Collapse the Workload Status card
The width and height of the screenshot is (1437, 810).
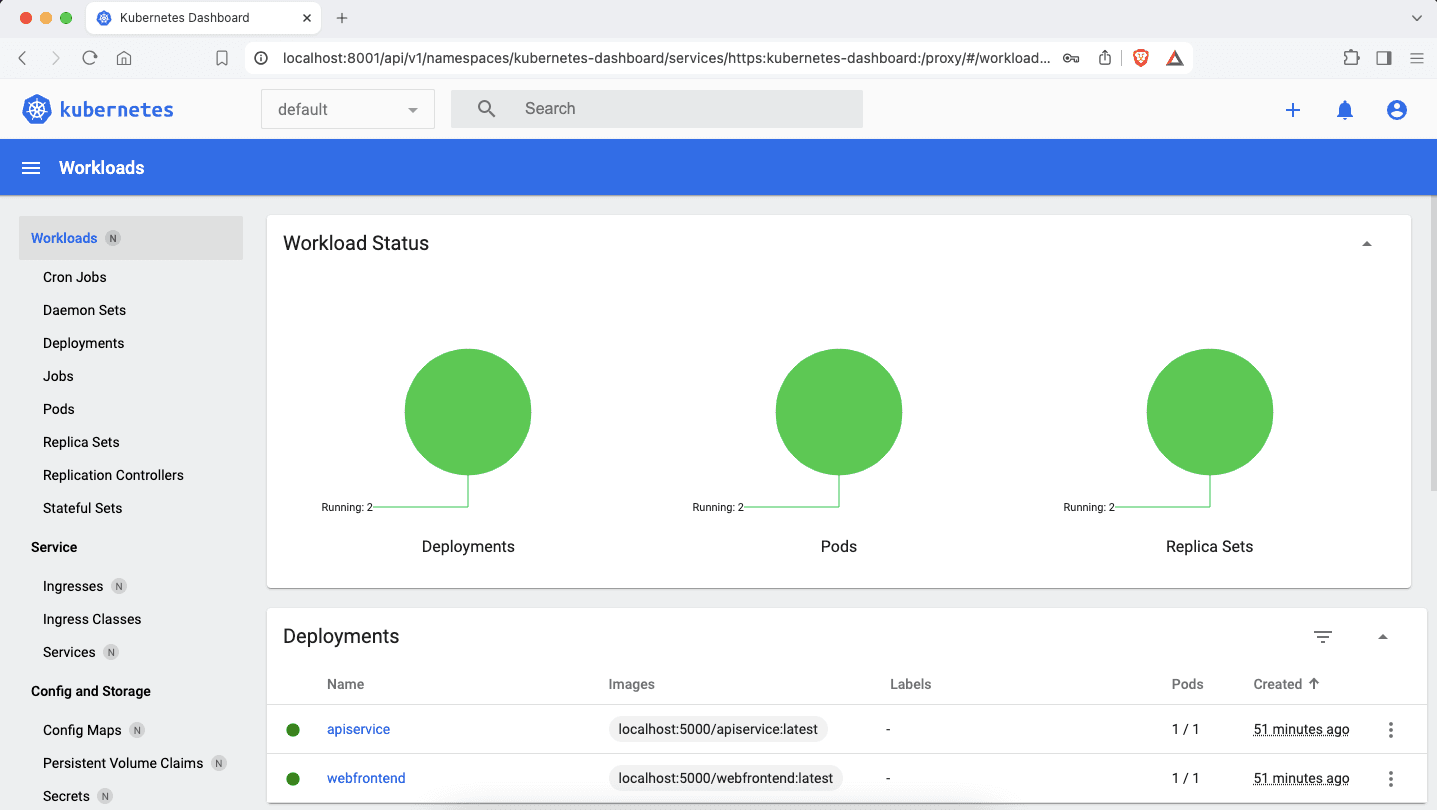point(1367,244)
